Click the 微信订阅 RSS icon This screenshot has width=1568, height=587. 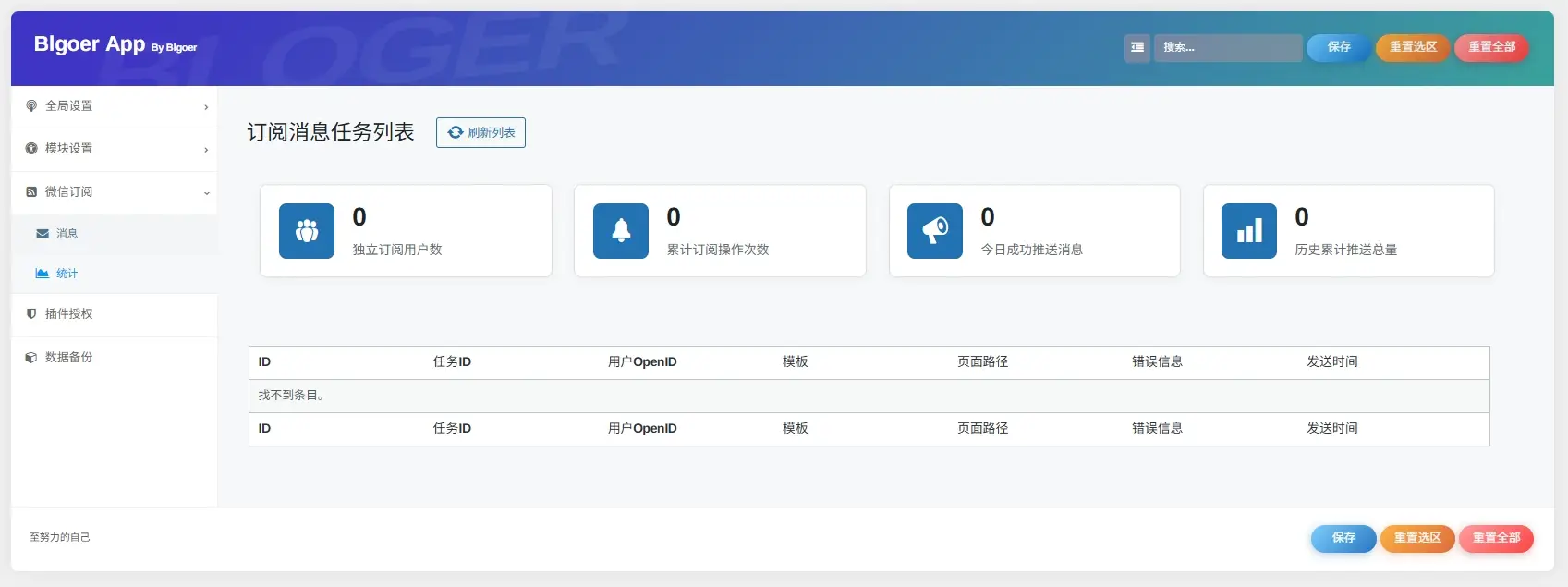[31, 192]
